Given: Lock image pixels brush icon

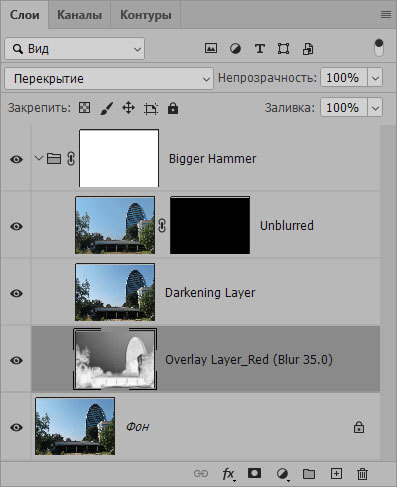Looking at the screenshot, I should click(107, 108).
